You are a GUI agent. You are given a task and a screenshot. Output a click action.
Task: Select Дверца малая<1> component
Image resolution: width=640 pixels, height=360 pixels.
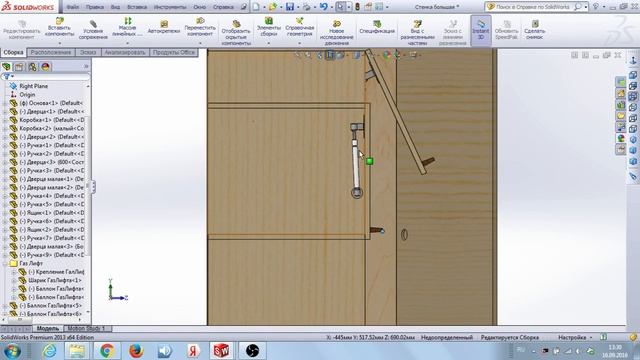click(x=51, y=179)
